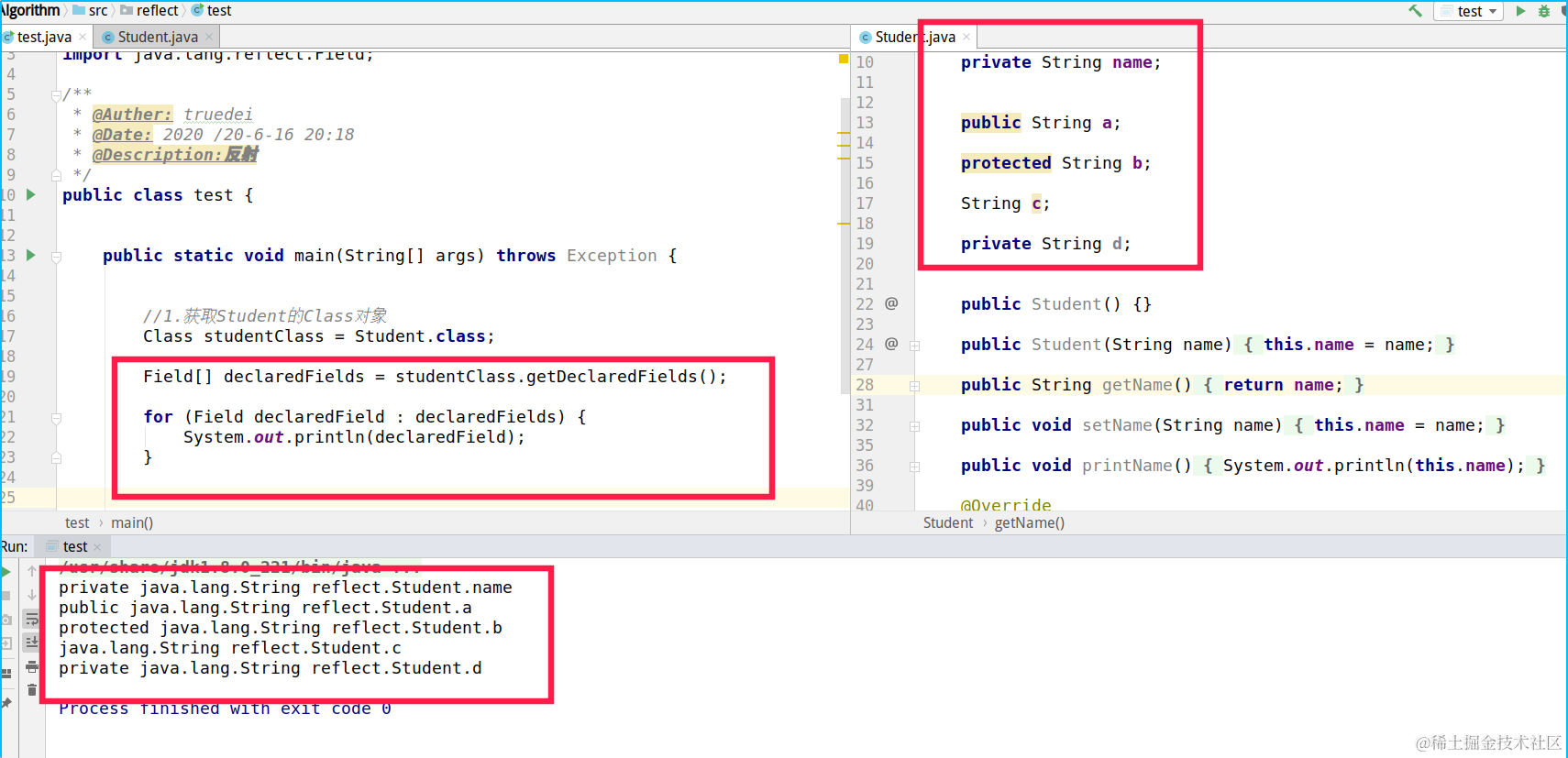Click fold end marker at for loop closing brace

coord(56,456)
